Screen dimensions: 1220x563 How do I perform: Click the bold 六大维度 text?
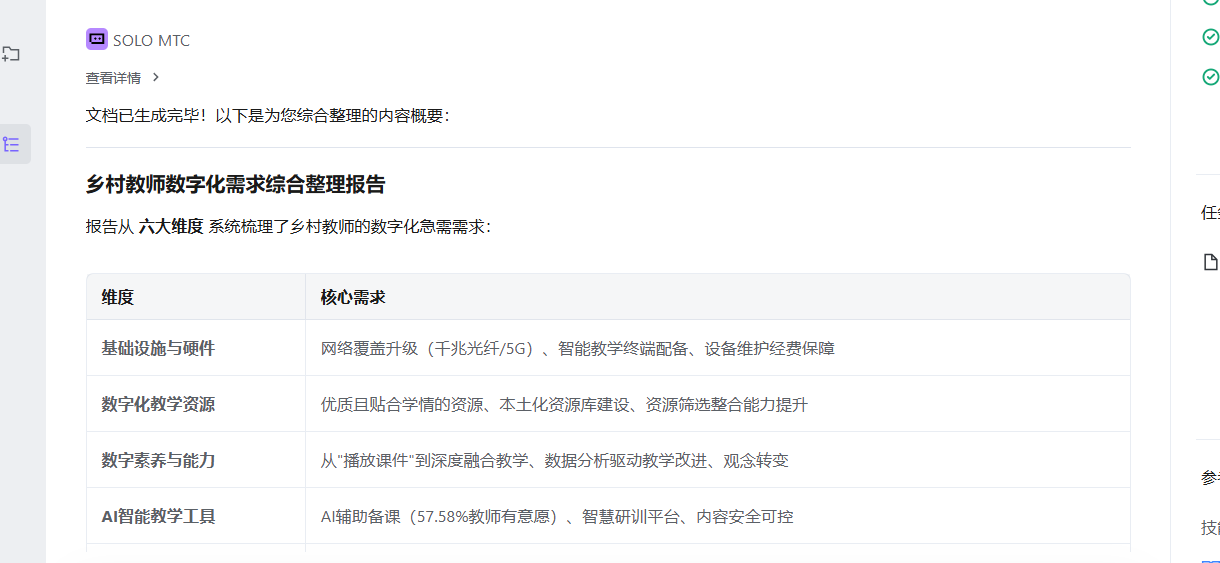(171, 227)
